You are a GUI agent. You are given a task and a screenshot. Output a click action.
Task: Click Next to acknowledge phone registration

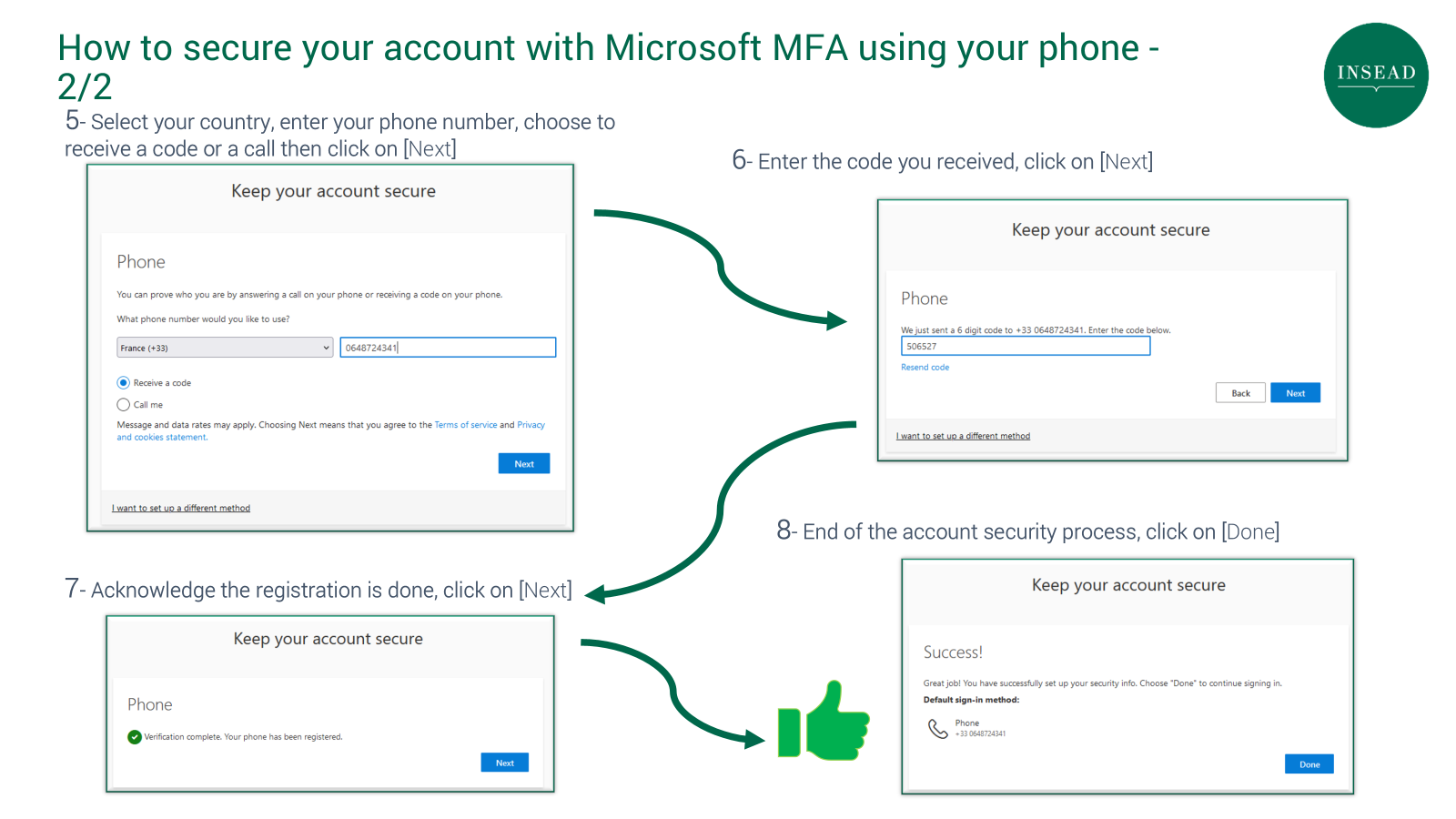(x=503, y=762)
